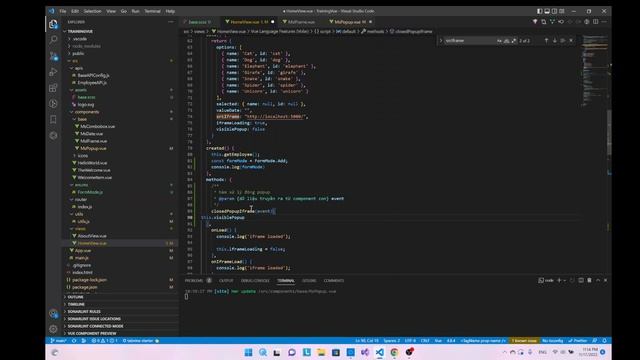Screen dimensions: 640x360
Task: Toggle Use Regular Expression in find widget
Action: (x=514, y=41)
